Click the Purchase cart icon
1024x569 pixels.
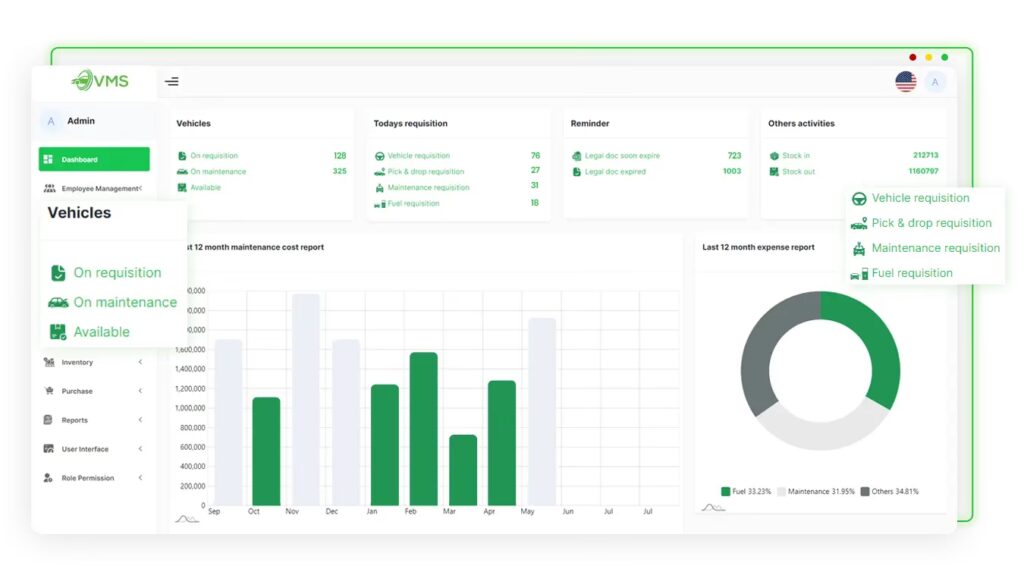(x=48, y=391)
